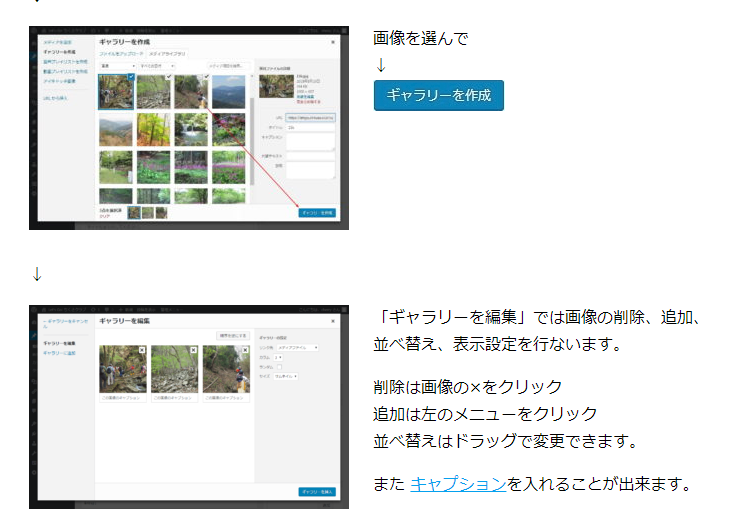Click the blue ギャラリーを作成 button
The image size is (730, 520).
(438, 95)
